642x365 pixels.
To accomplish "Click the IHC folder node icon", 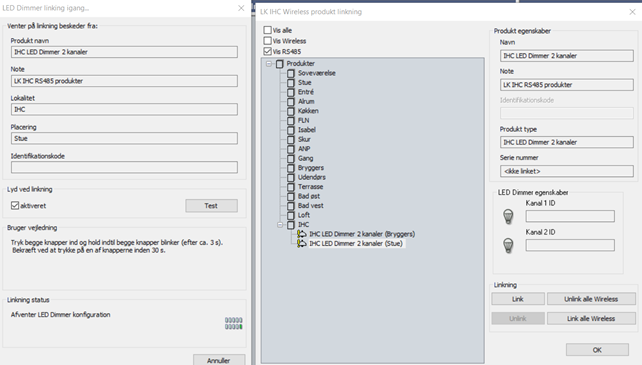I will click(x=291, y=225).
